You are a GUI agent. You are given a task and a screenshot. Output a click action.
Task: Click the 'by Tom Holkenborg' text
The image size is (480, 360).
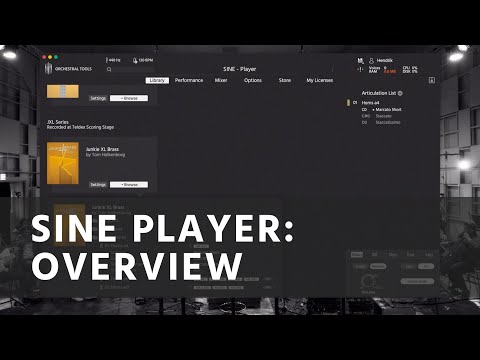(x=105, y=155)
